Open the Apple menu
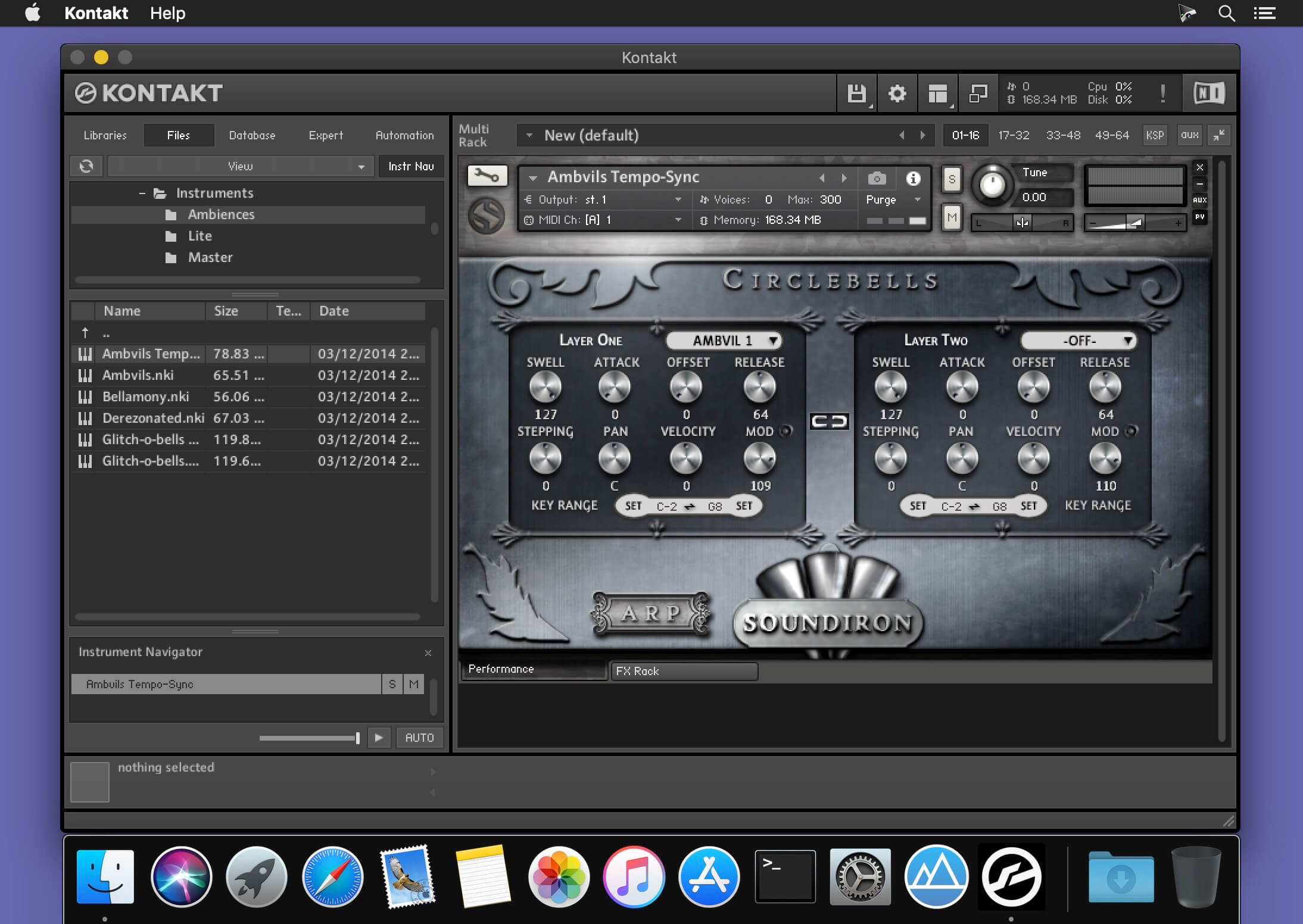The image size is (1303, 924). click(x=33, y=13)
